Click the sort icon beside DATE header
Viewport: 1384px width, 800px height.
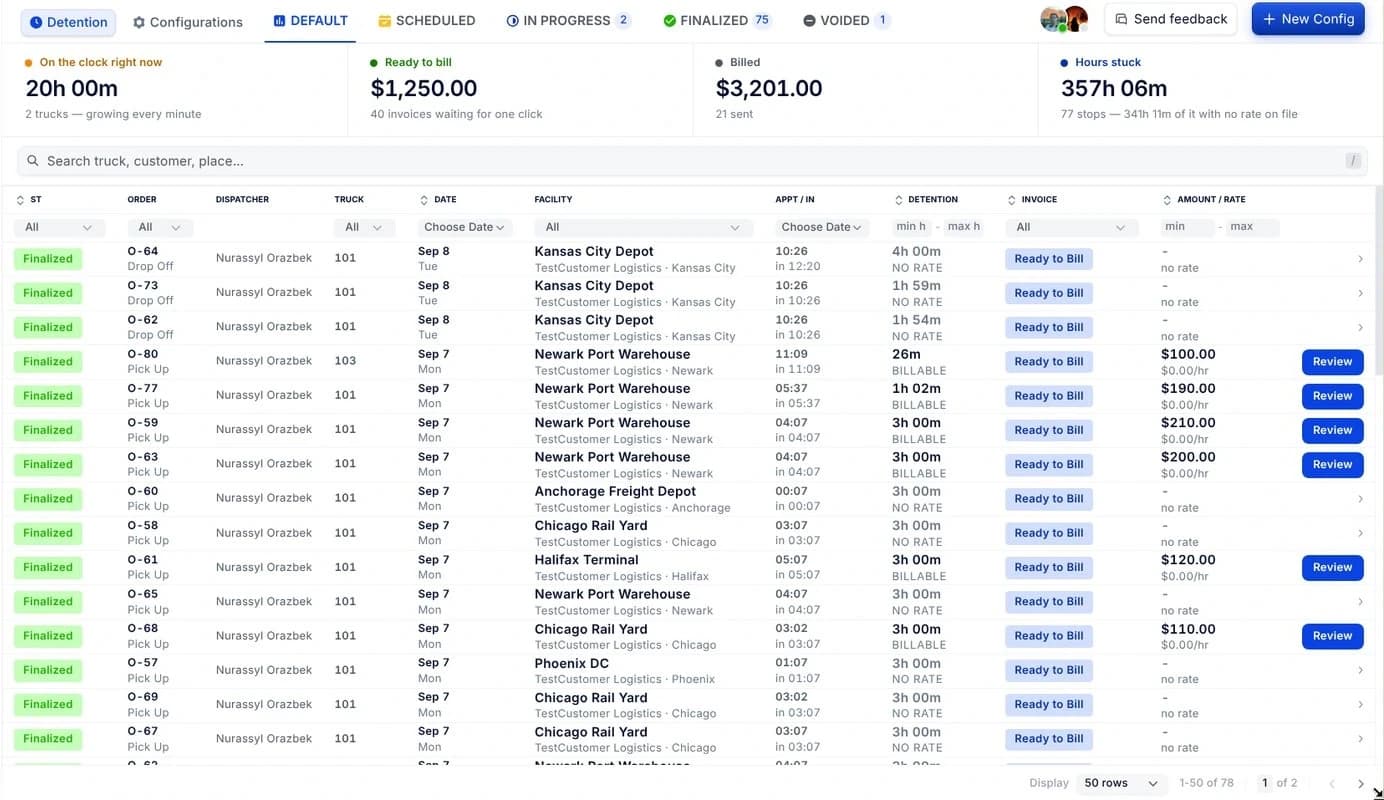pos(423,200)
